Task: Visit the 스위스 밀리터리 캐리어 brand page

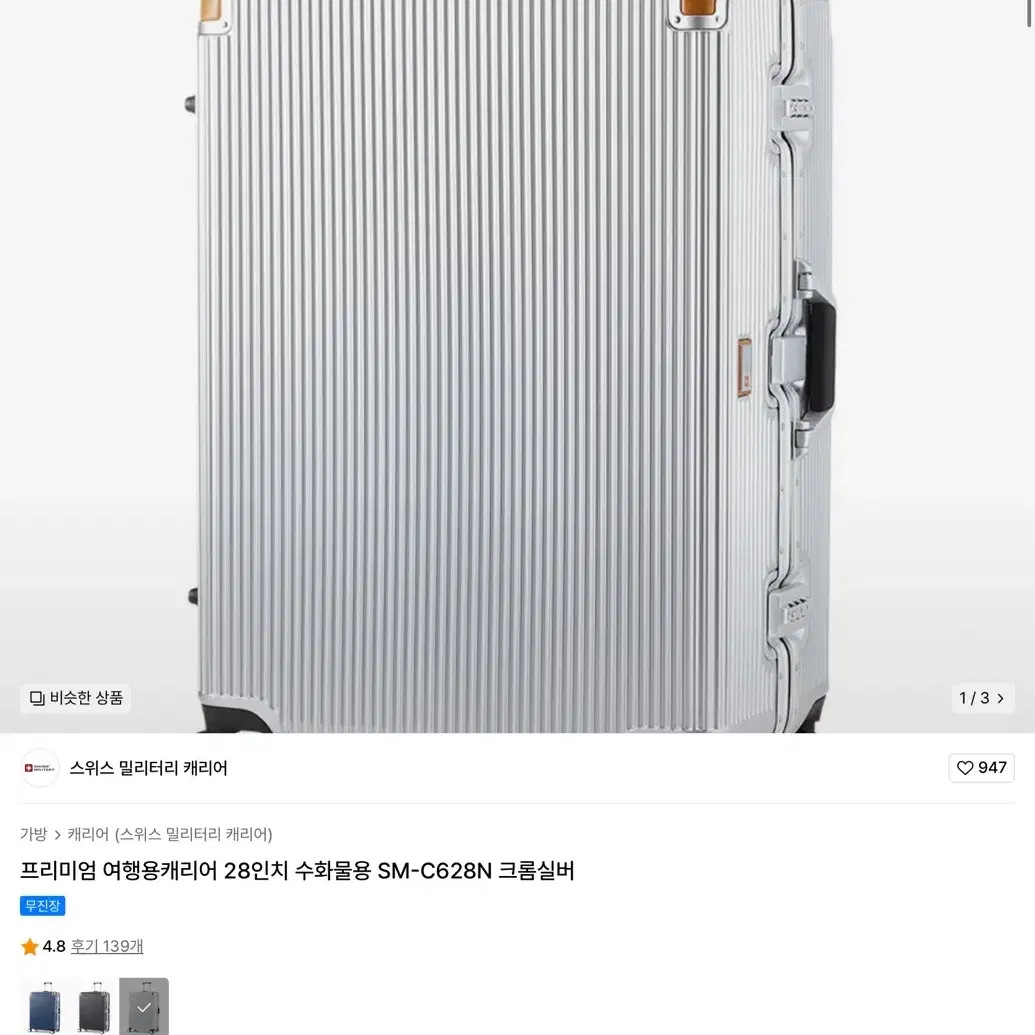Action: [x=149, y=768]
